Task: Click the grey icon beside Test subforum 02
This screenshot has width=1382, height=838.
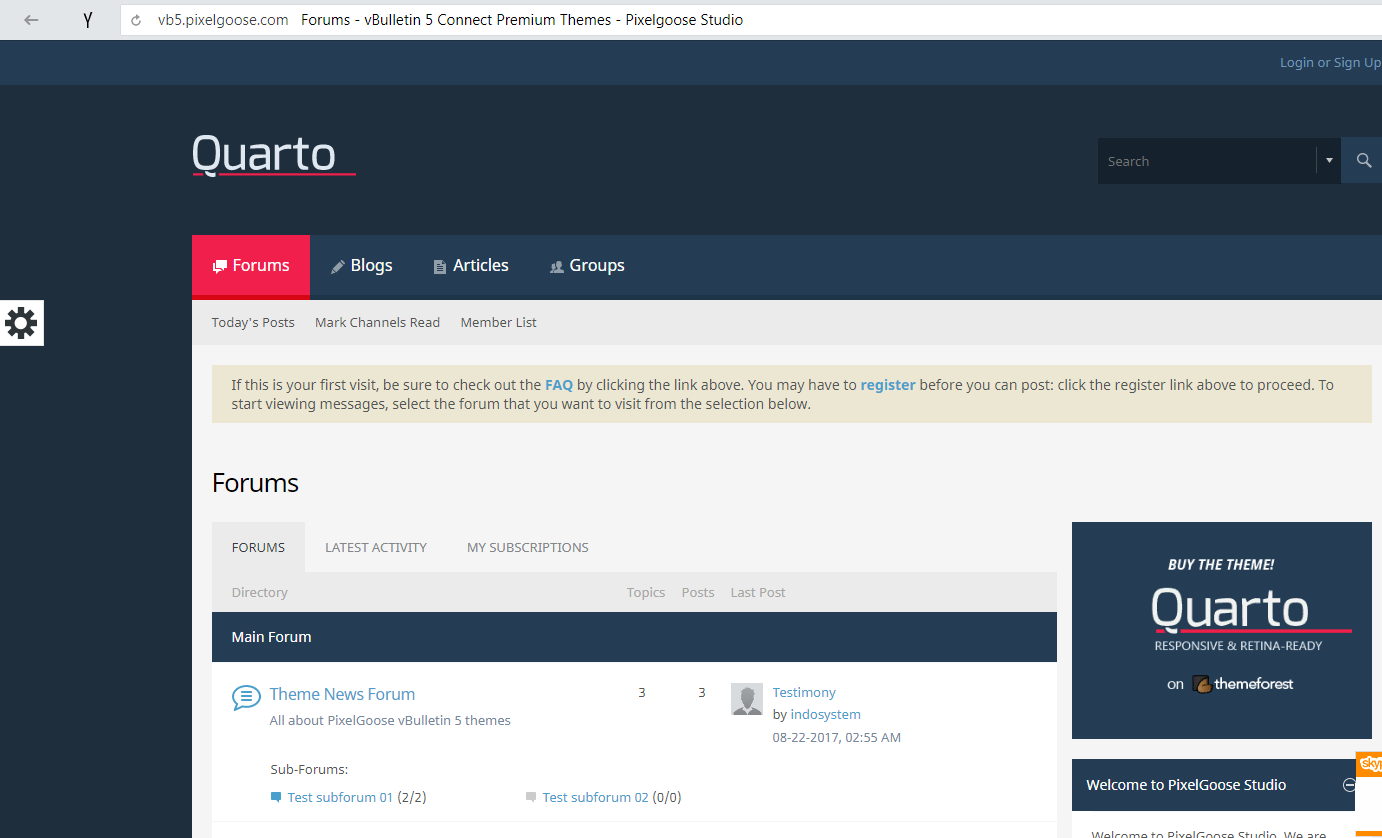Action: pos(531,797)
